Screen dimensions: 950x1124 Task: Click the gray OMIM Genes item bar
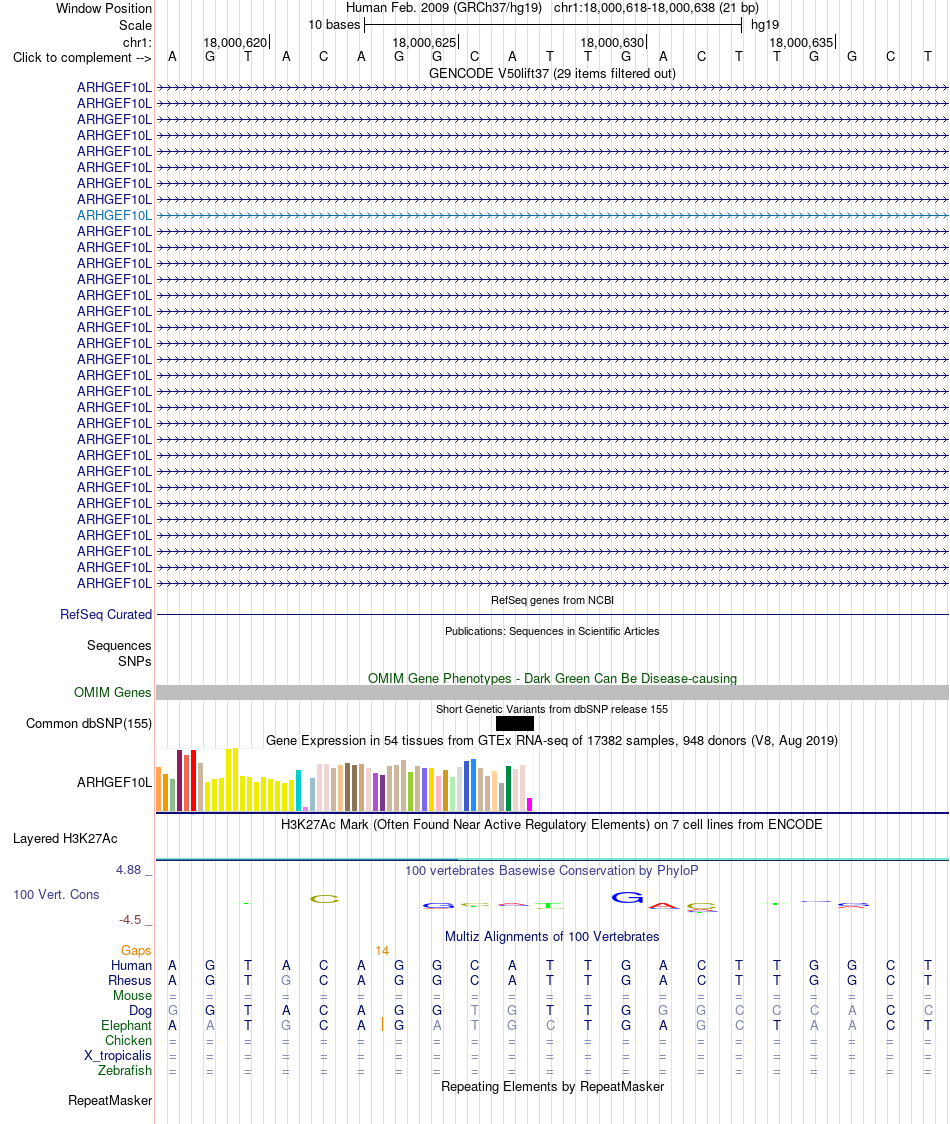click(x=552, y=692)
